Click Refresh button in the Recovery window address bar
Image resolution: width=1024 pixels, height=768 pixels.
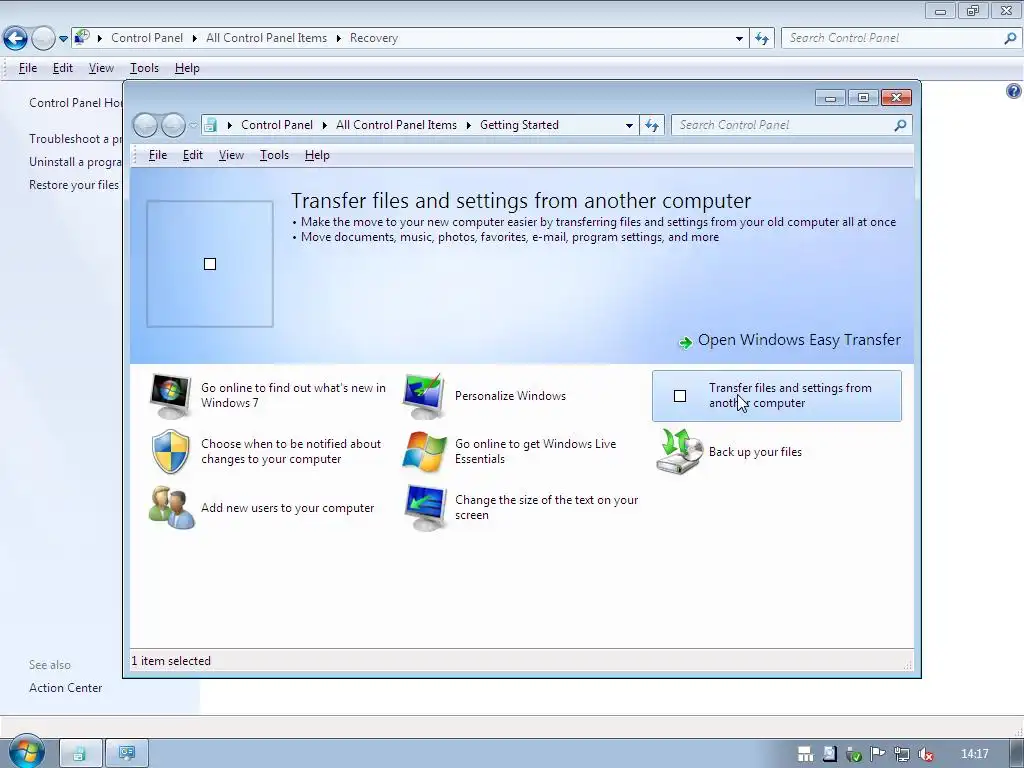pyautogui.click(x=761, y=39)
